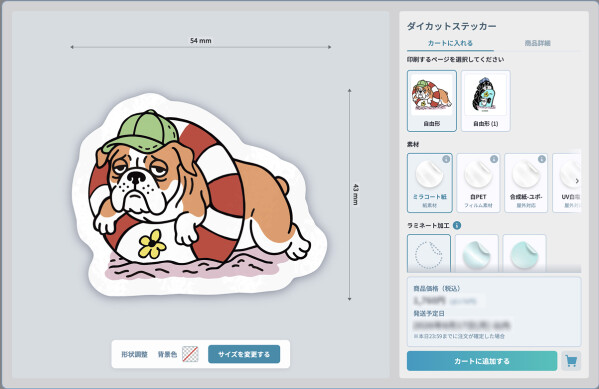Select the 自由形 (1) page thumbnail

pos(486,101)
